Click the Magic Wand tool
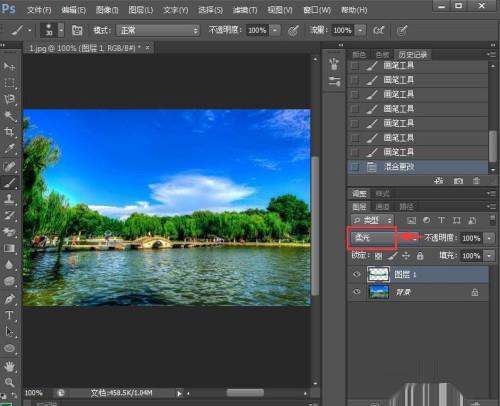The width and height of the screenshot is (500, 406). (x=9, y=116)
